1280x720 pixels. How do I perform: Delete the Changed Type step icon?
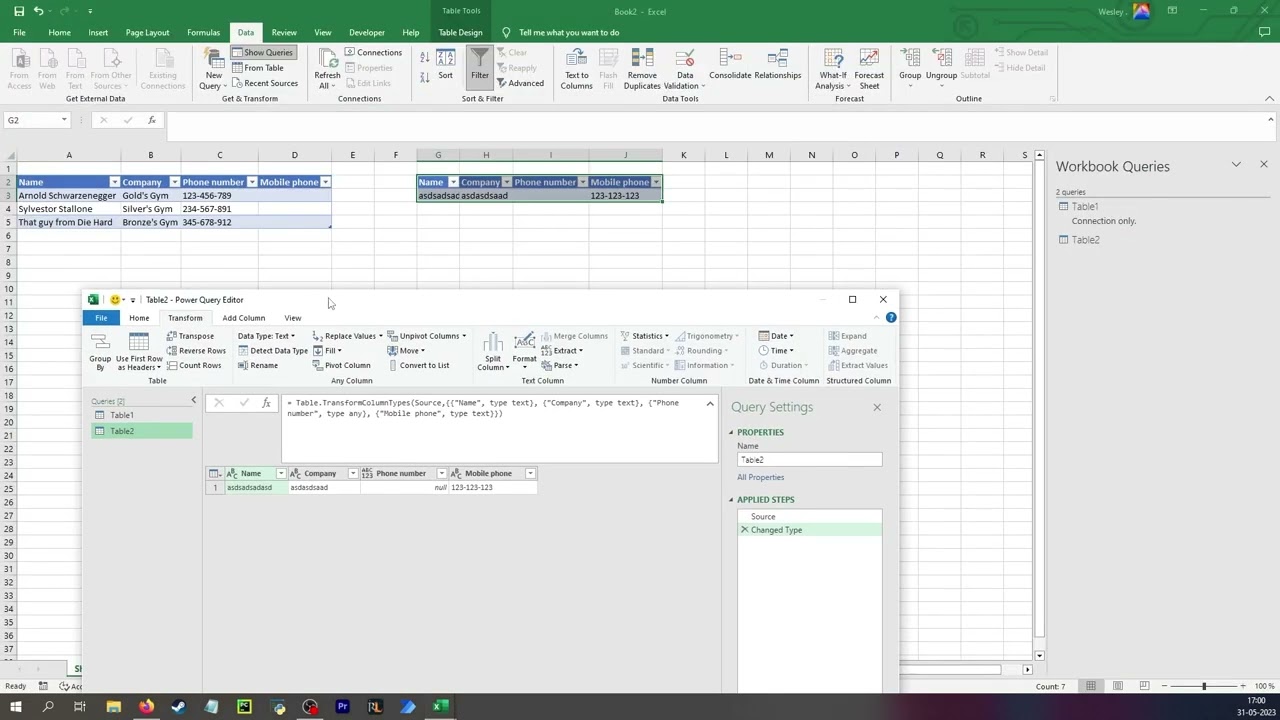pyautogui.click(x=744, y=530)
